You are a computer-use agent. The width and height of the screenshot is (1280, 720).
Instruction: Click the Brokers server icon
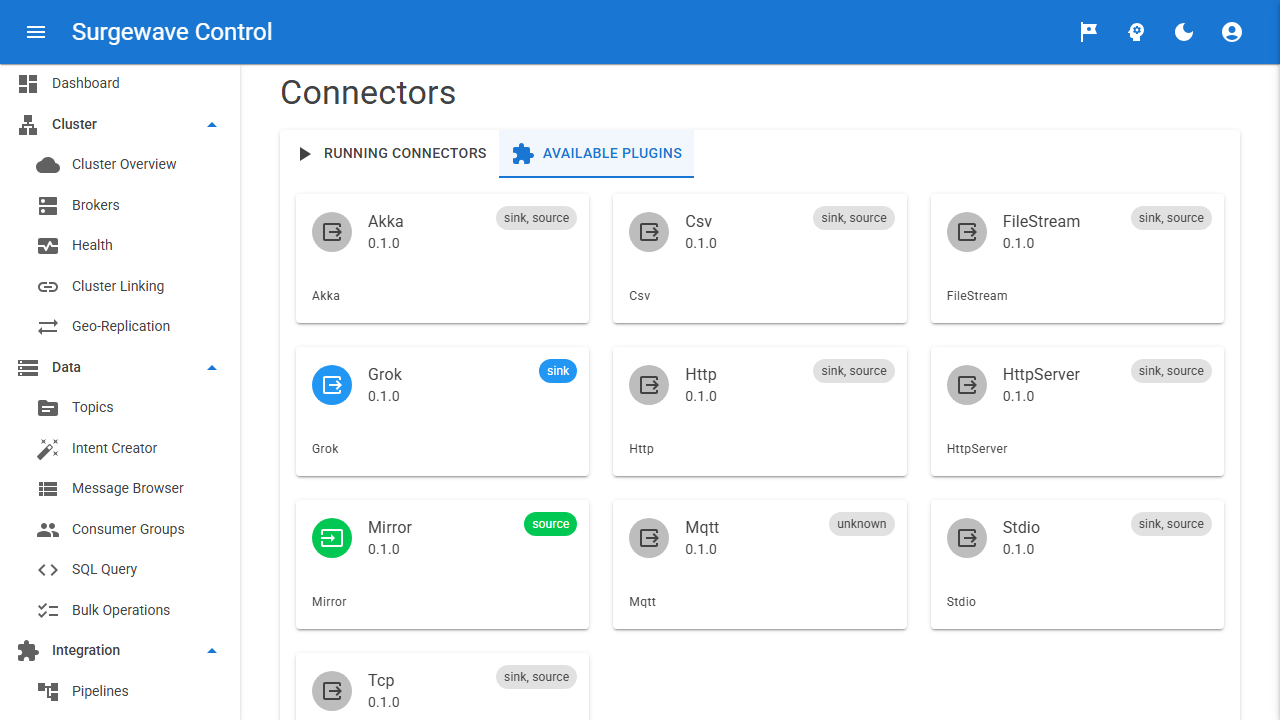tap(48, 205)
